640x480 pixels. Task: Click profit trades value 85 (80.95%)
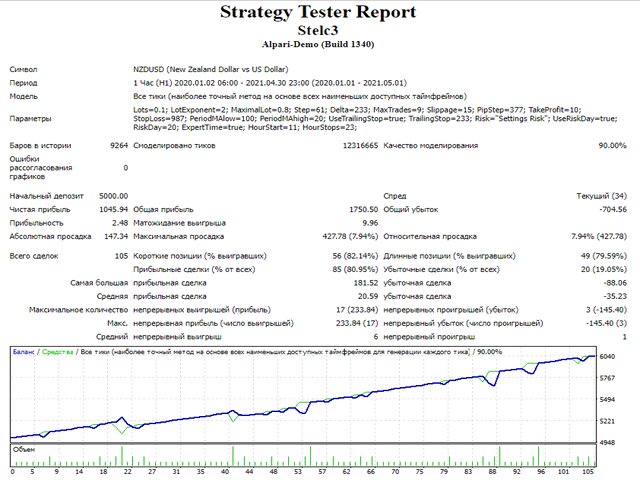(x=355, y=269)
